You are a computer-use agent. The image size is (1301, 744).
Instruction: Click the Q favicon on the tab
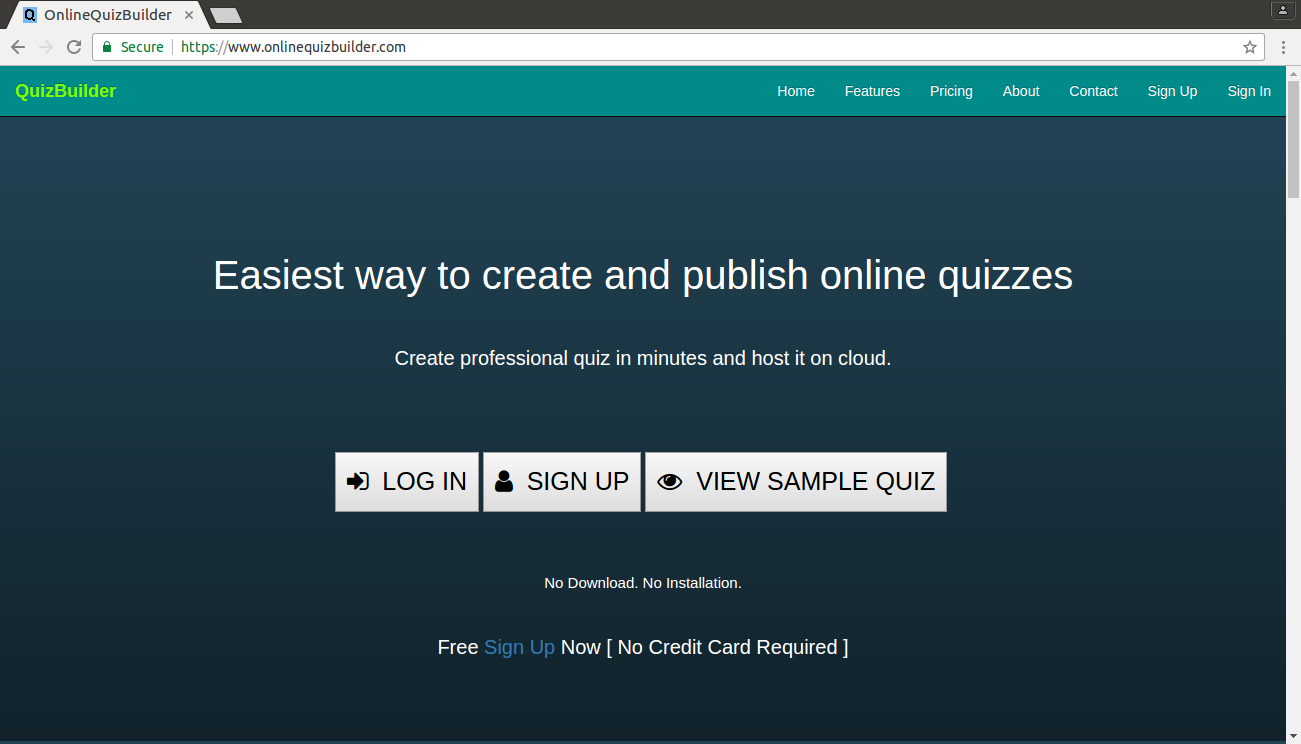pos(30,15)
